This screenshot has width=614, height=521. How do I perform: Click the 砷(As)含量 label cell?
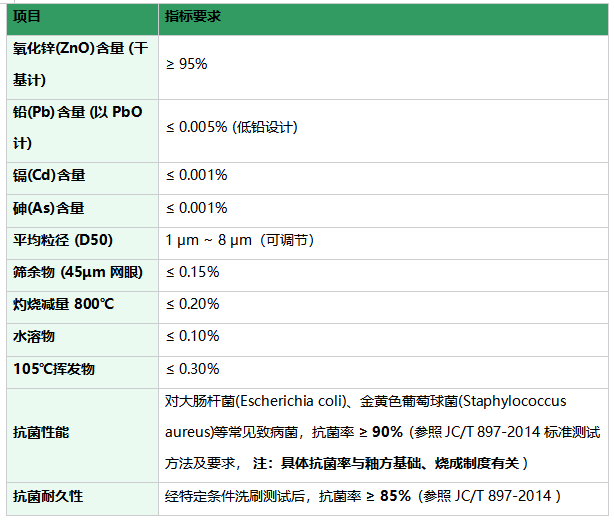coord(83,211)
